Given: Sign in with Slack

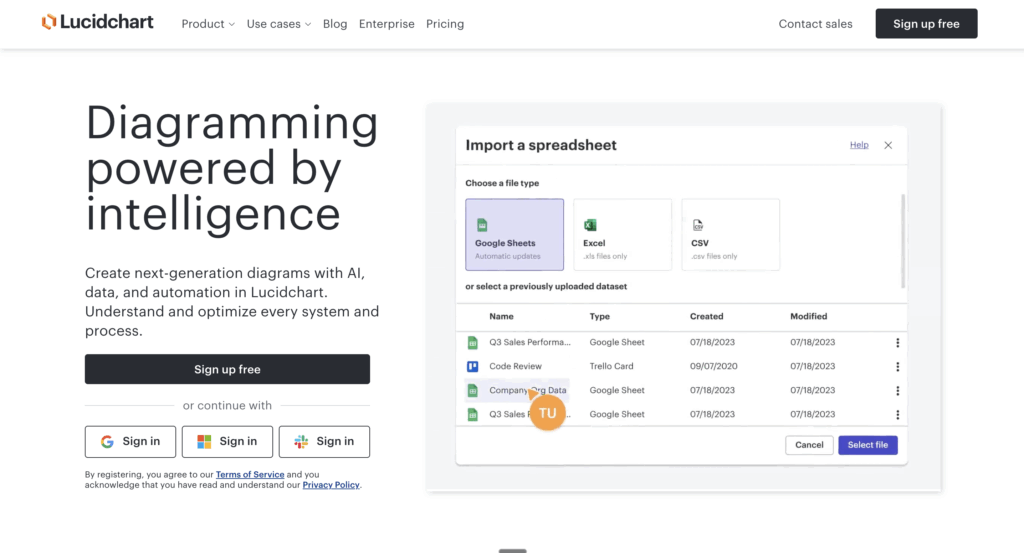Looking at the screenshot, I should [324, 441].
